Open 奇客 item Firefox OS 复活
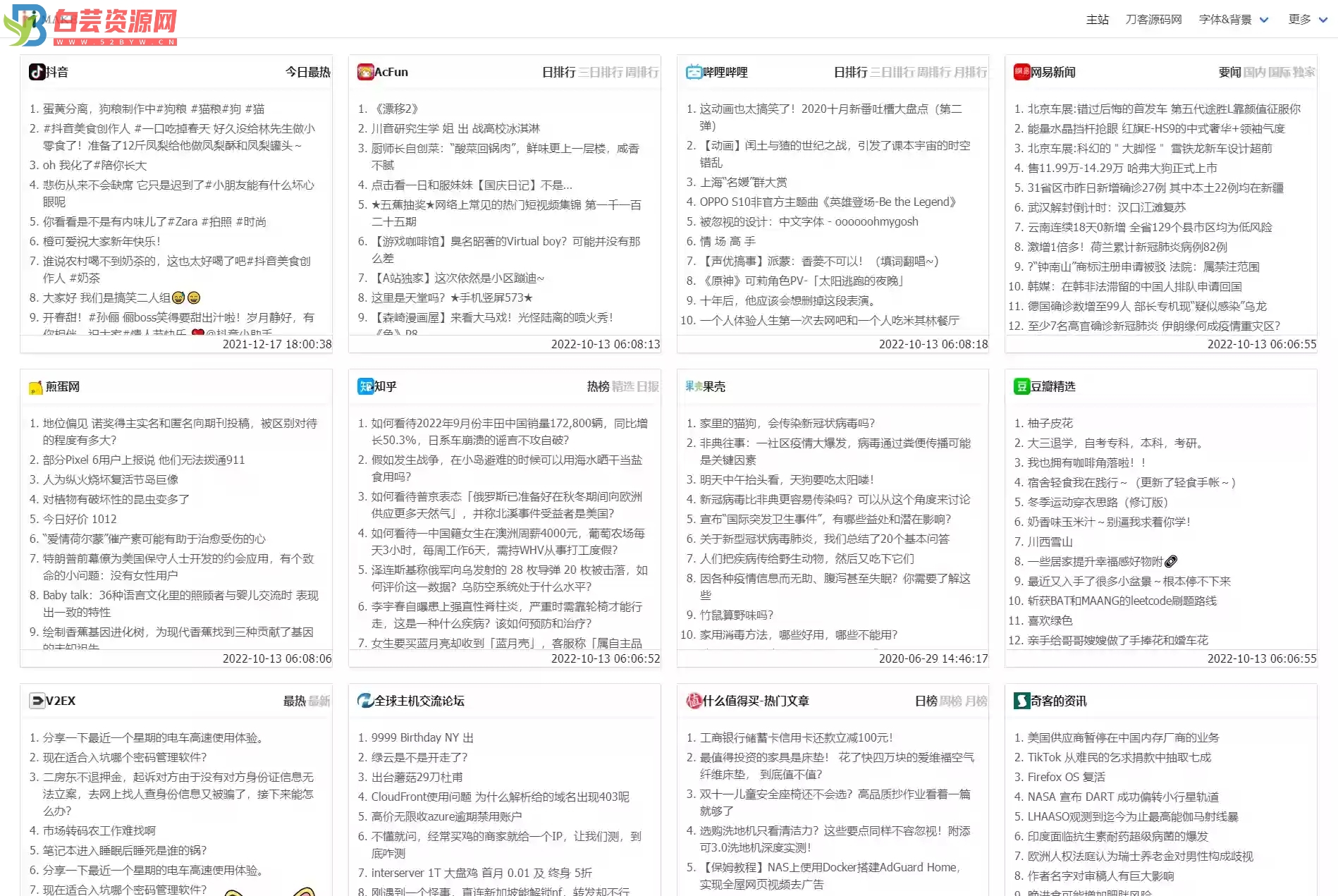The height and width of the screenshot is (896, 1338). click(x=1067, y=777)
